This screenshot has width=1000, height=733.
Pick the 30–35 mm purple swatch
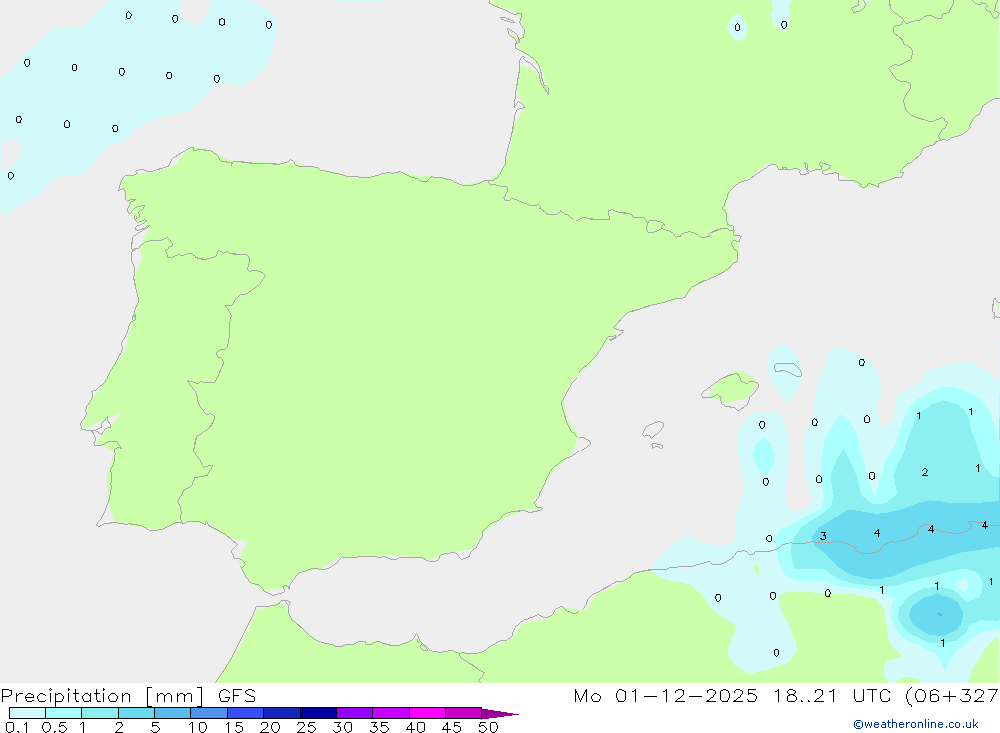355,713
